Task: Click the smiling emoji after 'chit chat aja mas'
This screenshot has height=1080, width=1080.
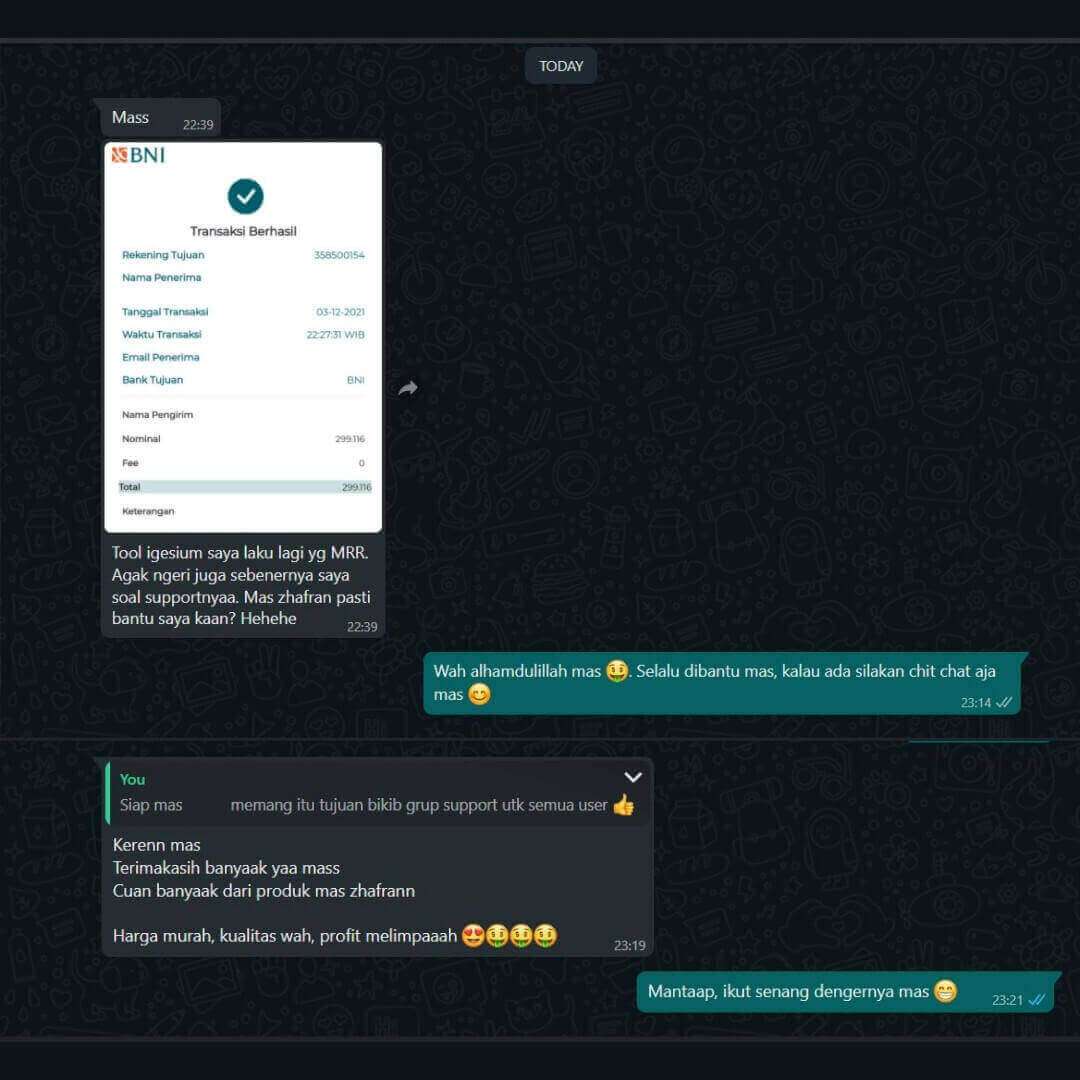Action: [x=479, y=694]
